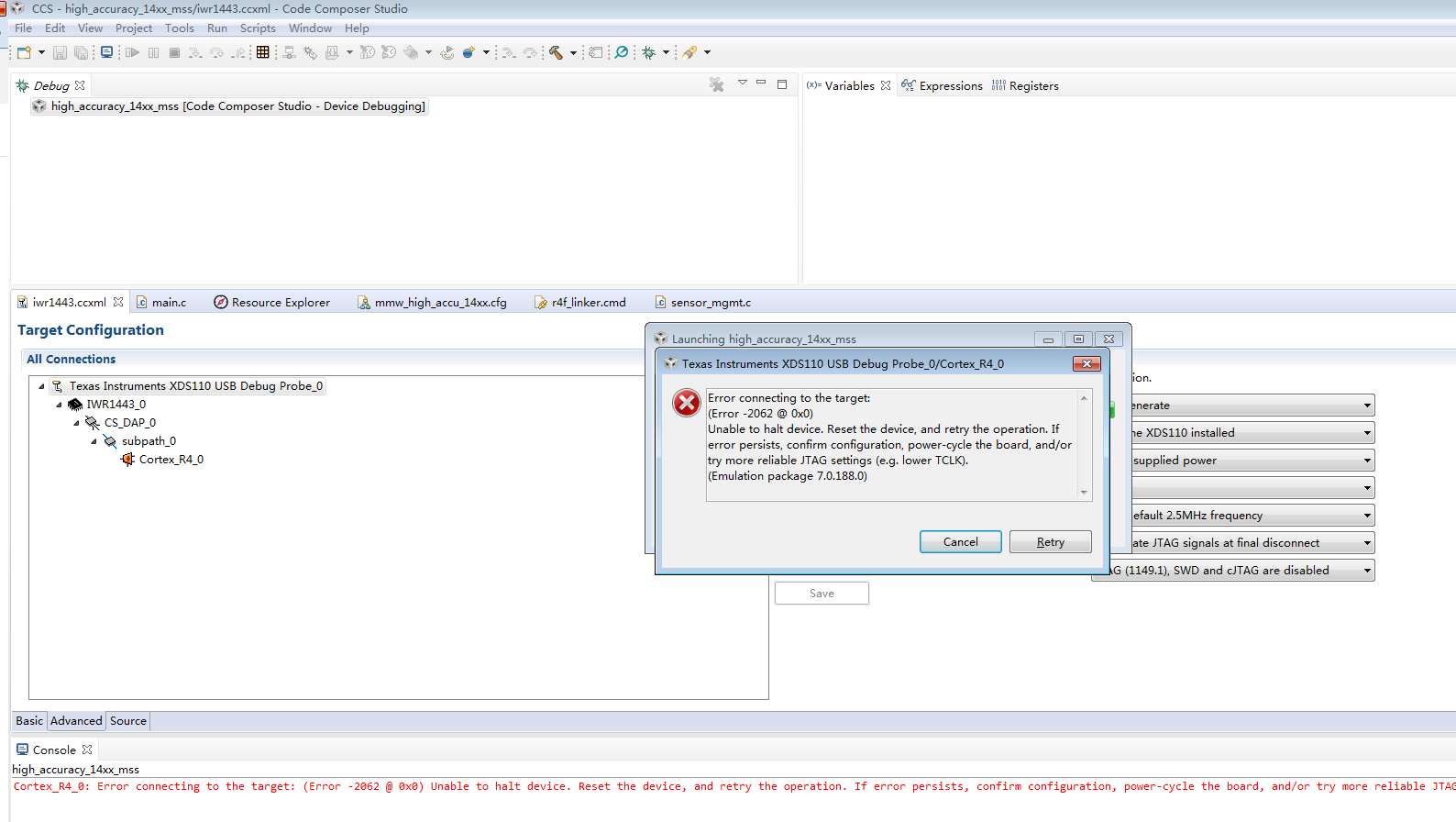Click the Restart toolbar icon

(447, 52)
